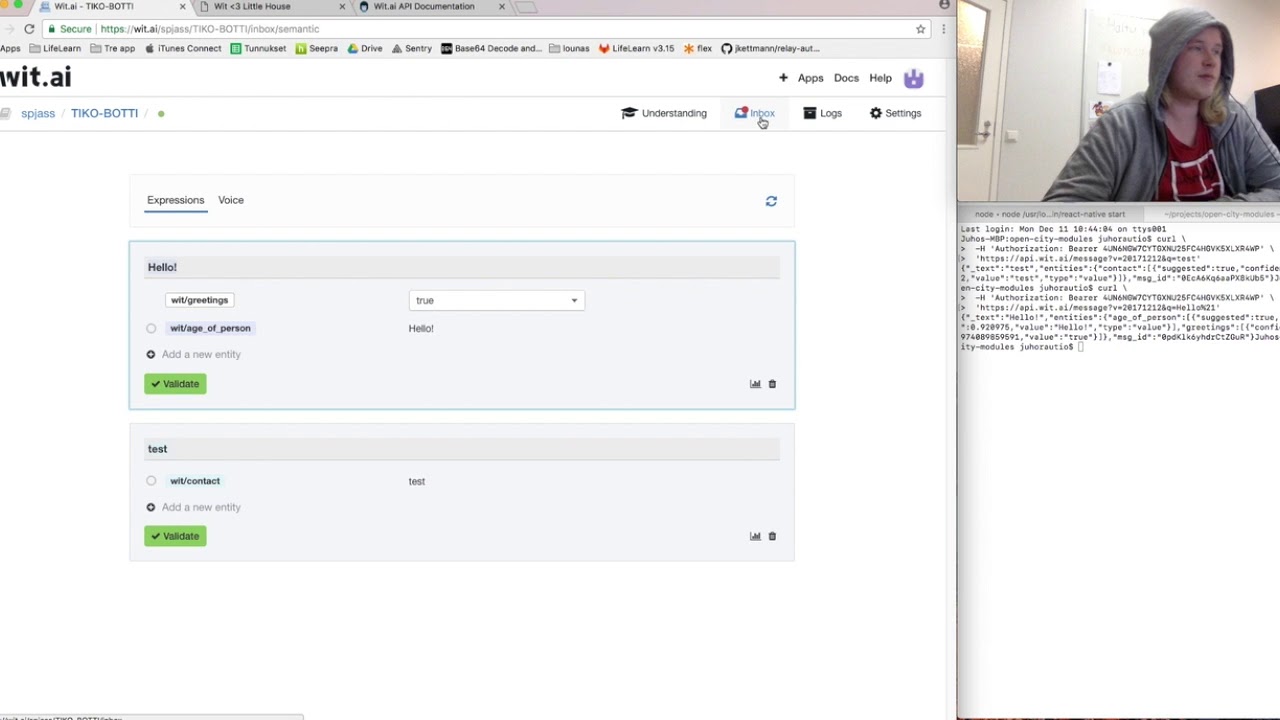
Task: Click the wit/greetings entity tag
Action: coord(199,300)
